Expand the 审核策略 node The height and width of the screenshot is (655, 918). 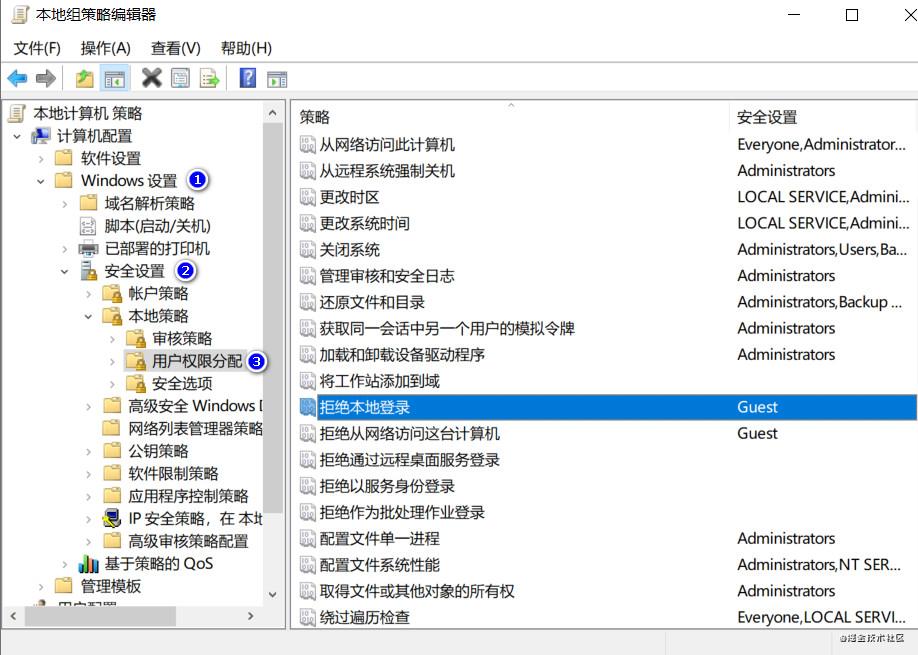click(x=112, y=339)
